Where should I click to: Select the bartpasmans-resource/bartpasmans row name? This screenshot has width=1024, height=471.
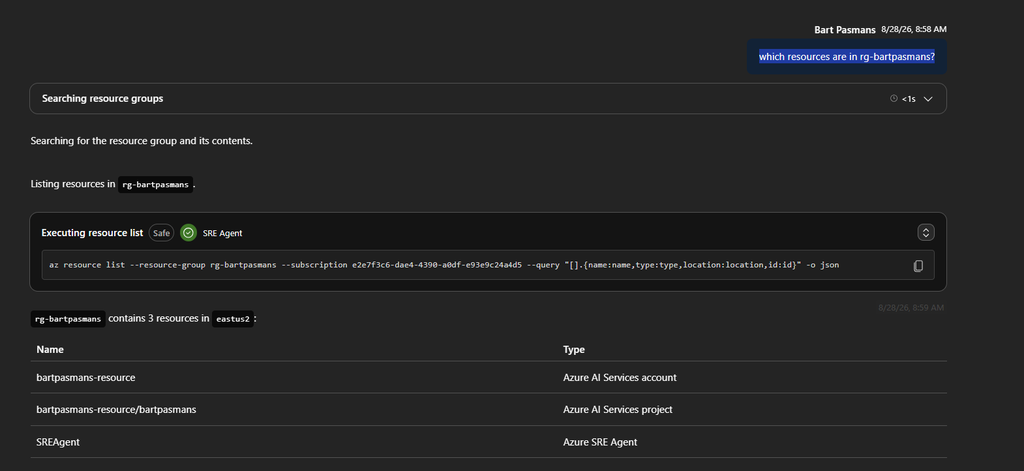(x=116, y=410)
